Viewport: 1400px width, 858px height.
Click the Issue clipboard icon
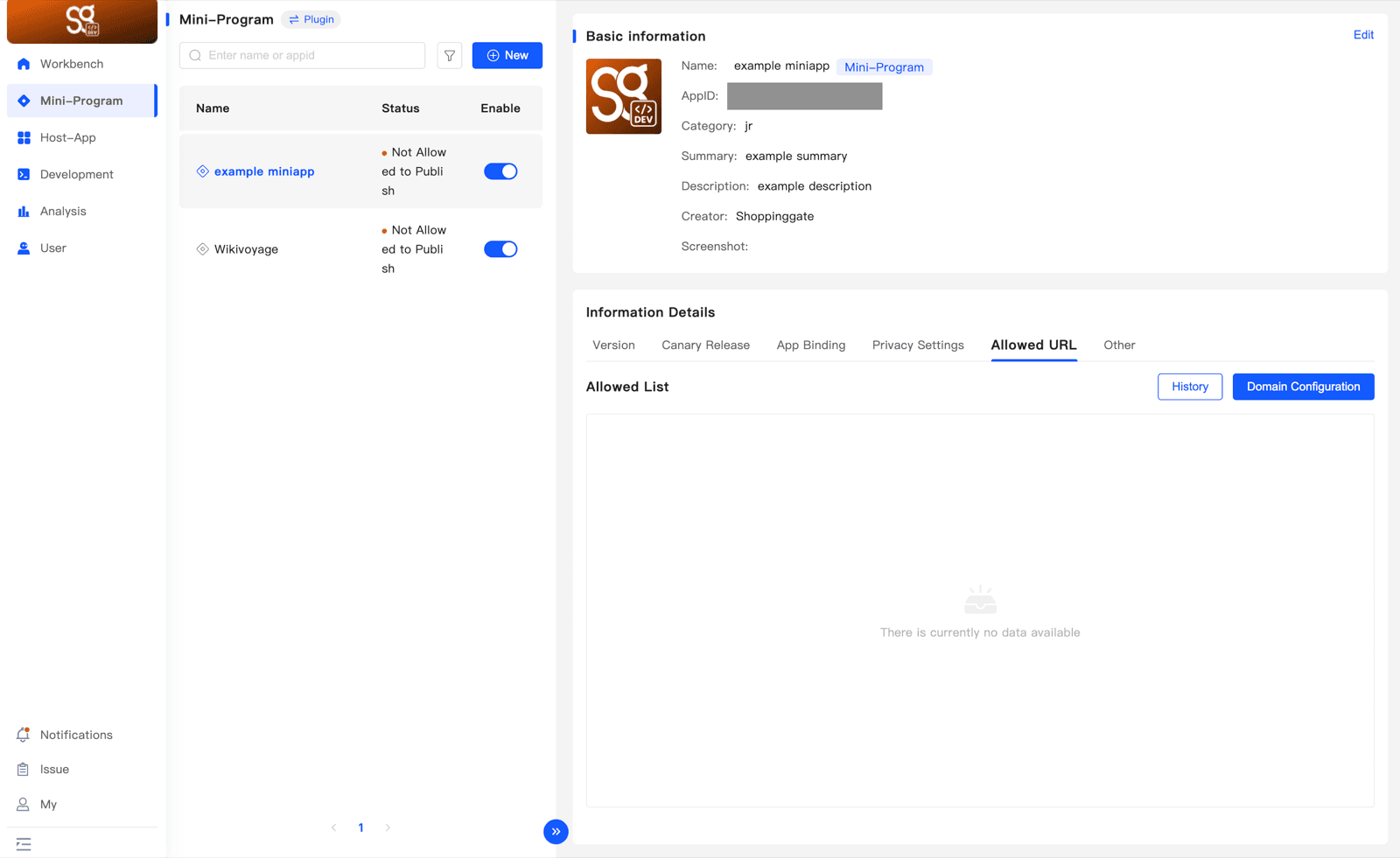(x=24, y=770)
